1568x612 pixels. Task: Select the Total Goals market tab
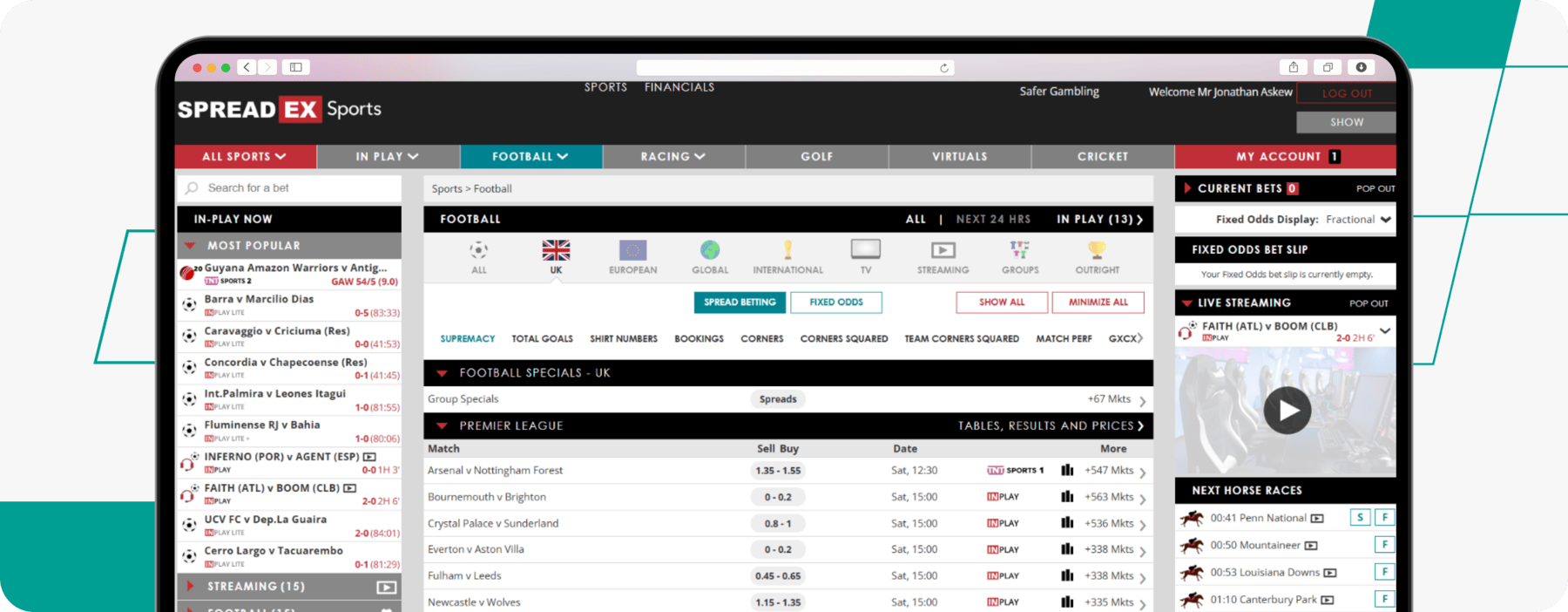[x=543, y=339]
